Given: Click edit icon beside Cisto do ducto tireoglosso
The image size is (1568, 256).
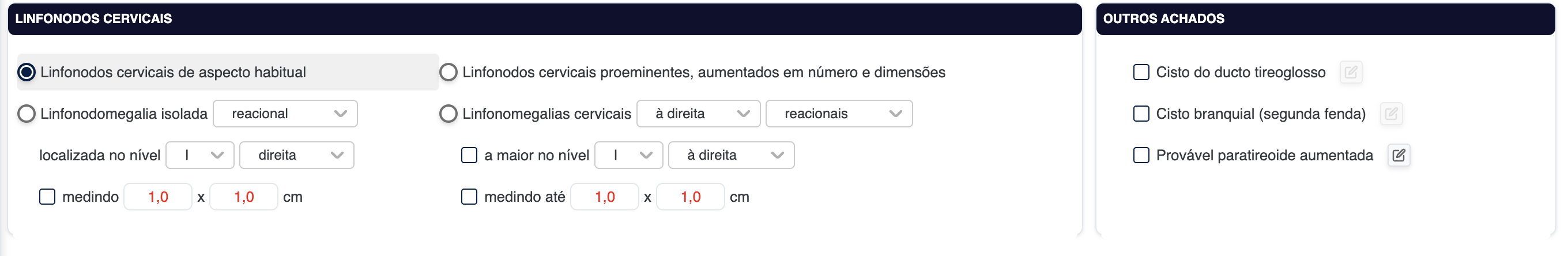Looking at the screenshot, I should click(1350, 73).
